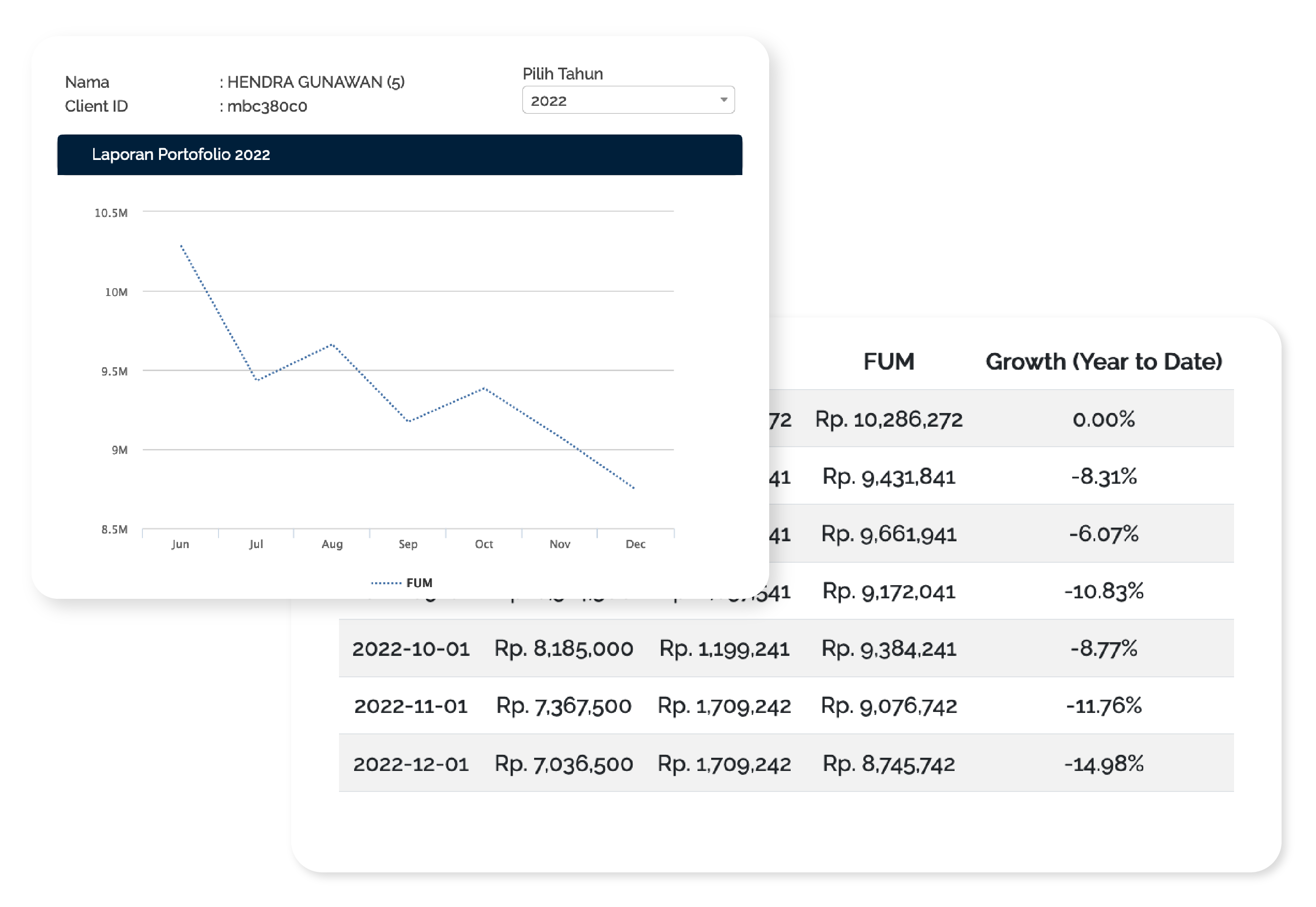Click the Sep low point on chart
1316x907 pixels.
[x=408, y=421]
